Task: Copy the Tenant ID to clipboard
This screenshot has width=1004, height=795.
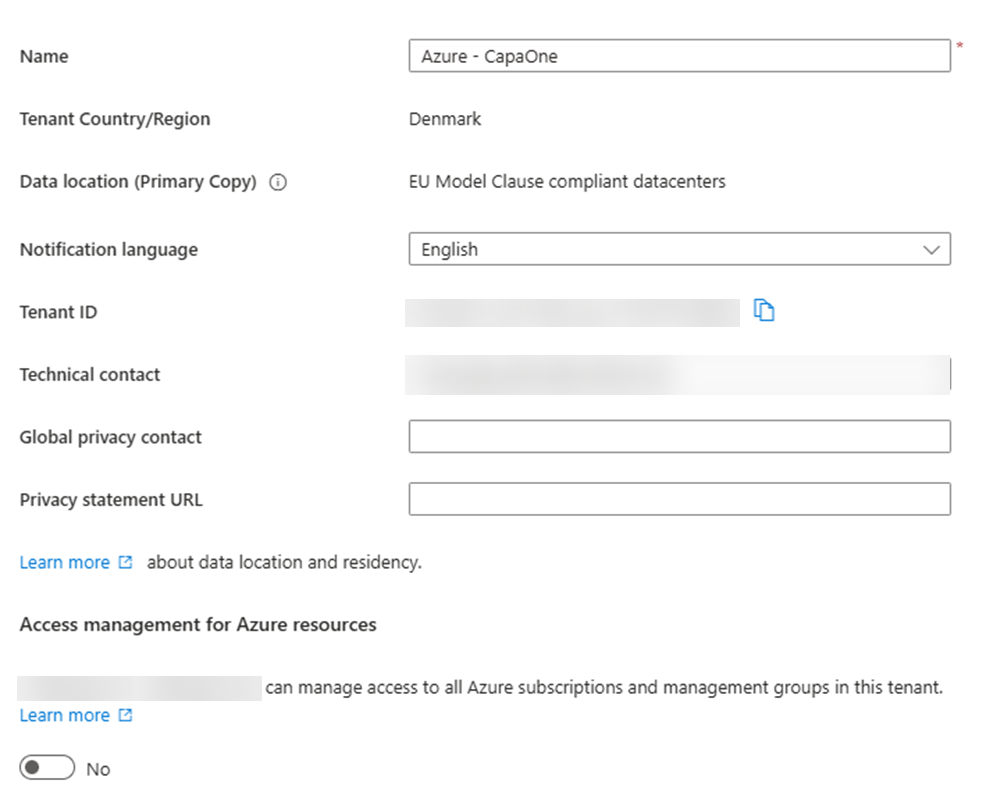Action: pyautogui.click(x=763, y=310)
